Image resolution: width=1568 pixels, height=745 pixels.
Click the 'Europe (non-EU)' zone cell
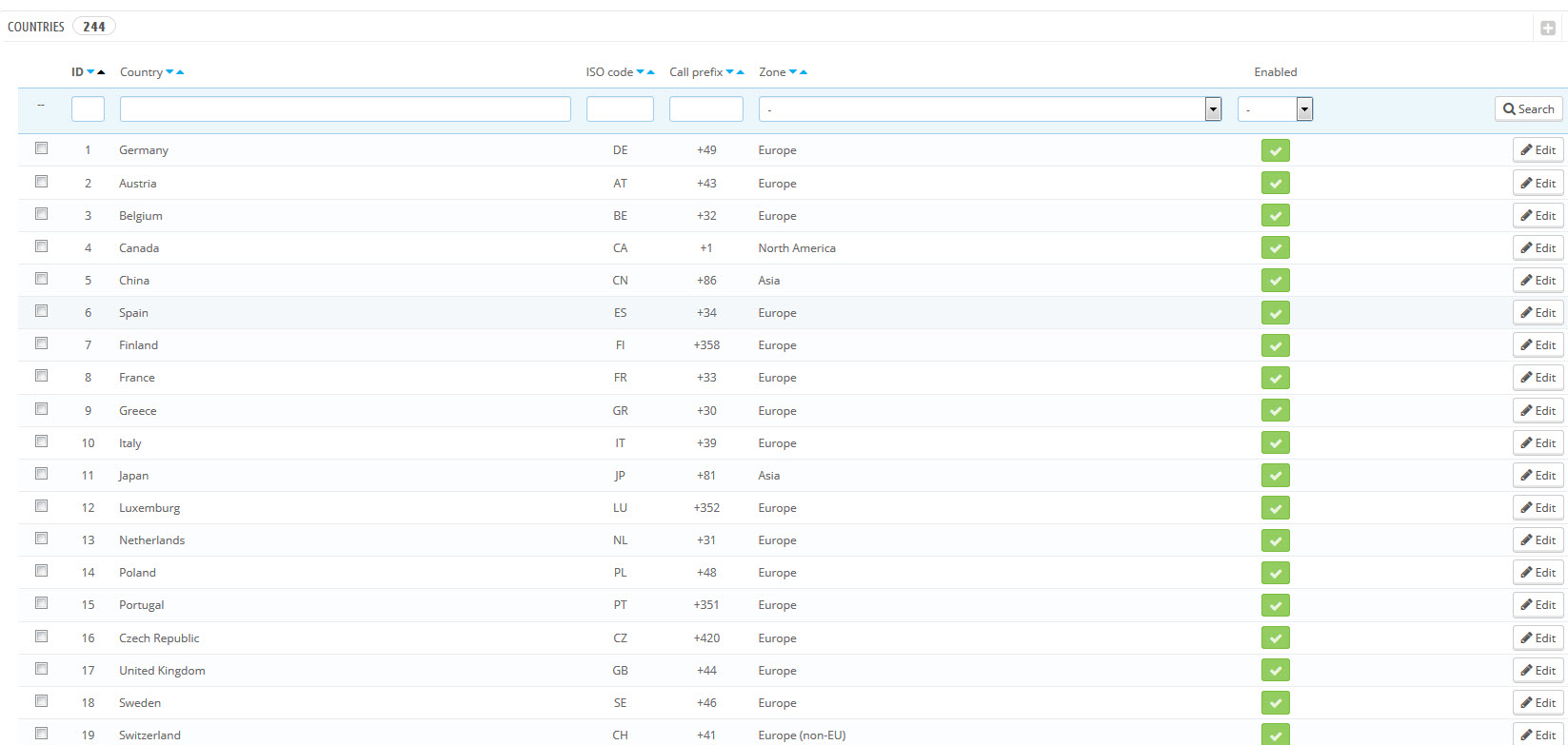tap(802, 735)
